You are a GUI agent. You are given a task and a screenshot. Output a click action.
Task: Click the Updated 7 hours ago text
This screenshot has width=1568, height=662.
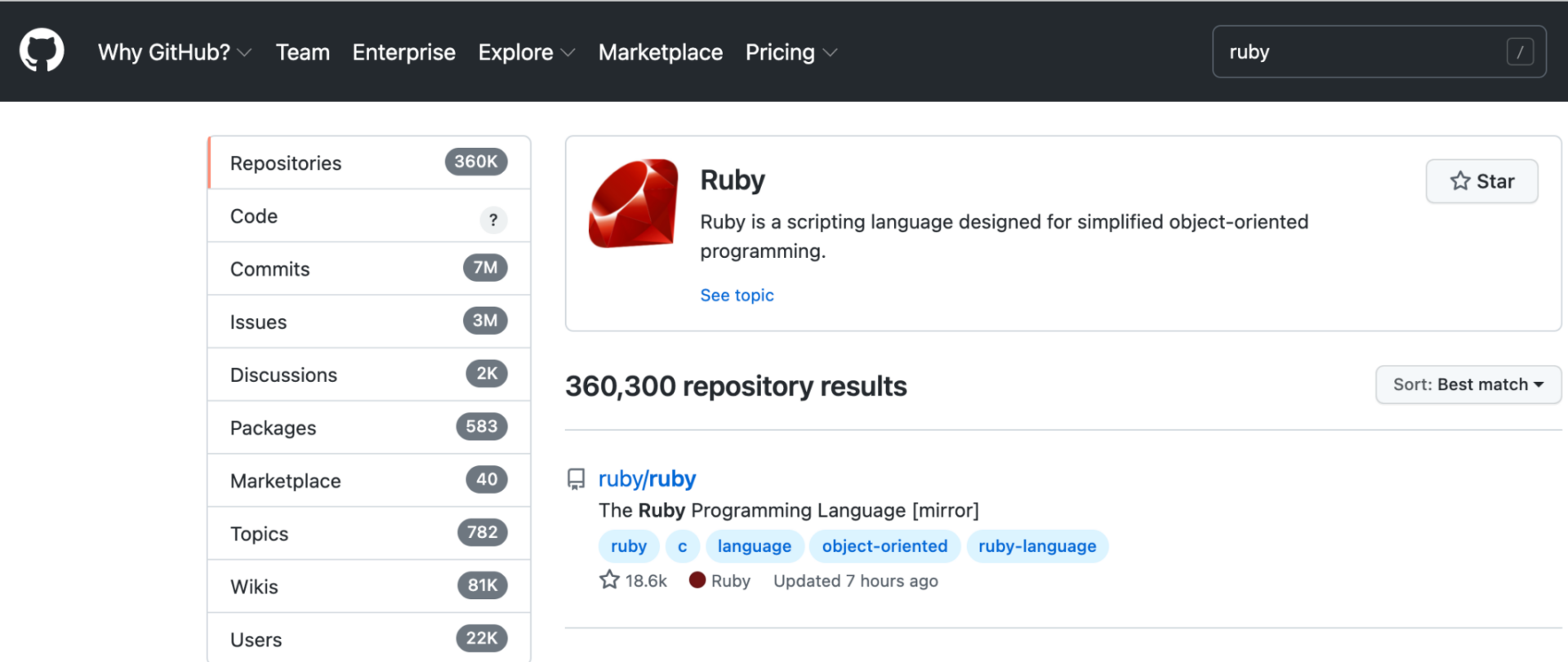click(x=856, y=580)
